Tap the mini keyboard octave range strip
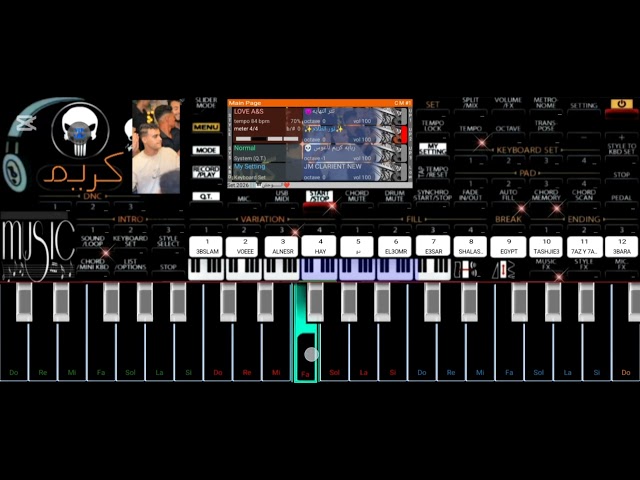Screen dimensions: 640x480 pyautogui.click(x=319, y=269)
